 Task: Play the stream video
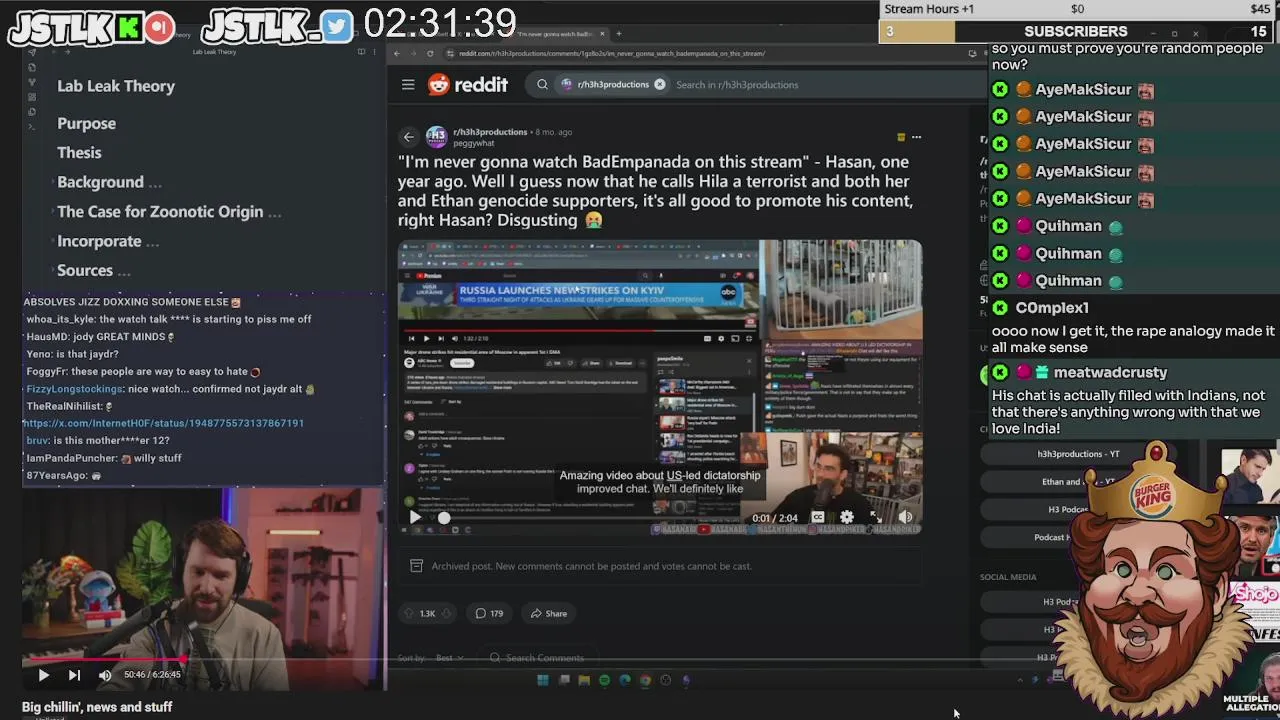point(43,675)
